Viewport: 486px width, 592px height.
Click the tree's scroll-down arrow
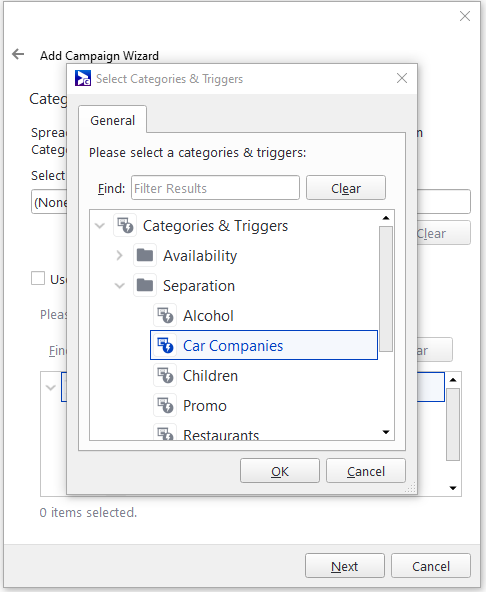click(386, 432)
